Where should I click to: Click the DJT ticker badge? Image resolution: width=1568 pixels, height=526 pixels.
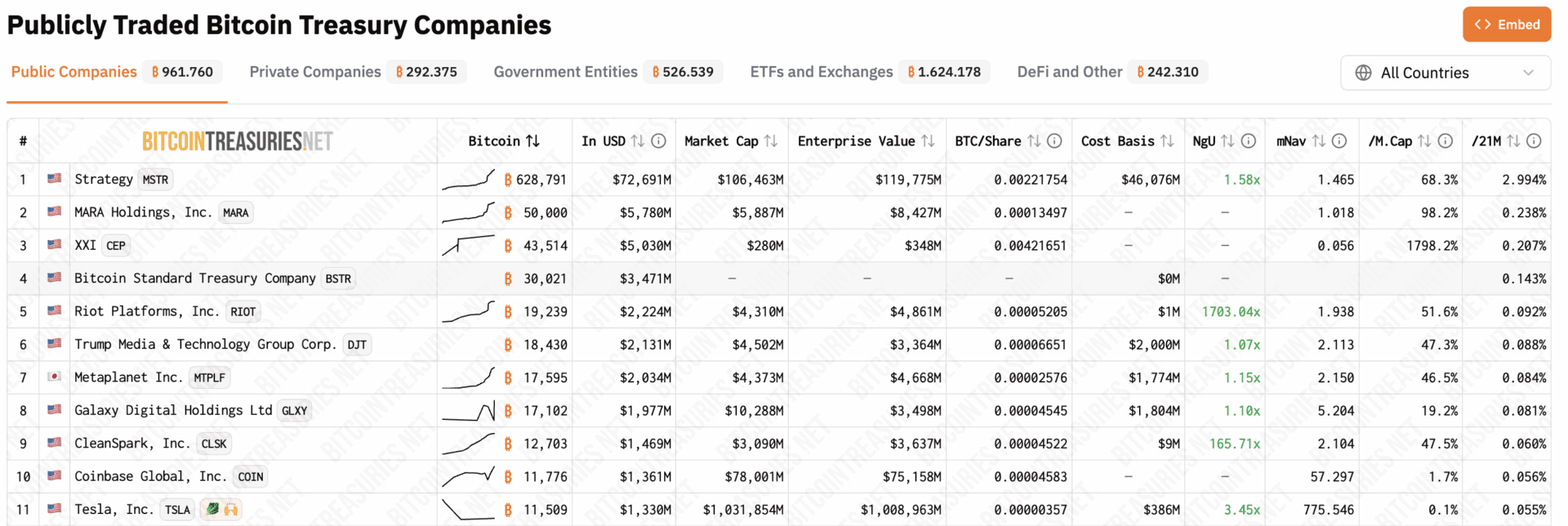(357, 345)
